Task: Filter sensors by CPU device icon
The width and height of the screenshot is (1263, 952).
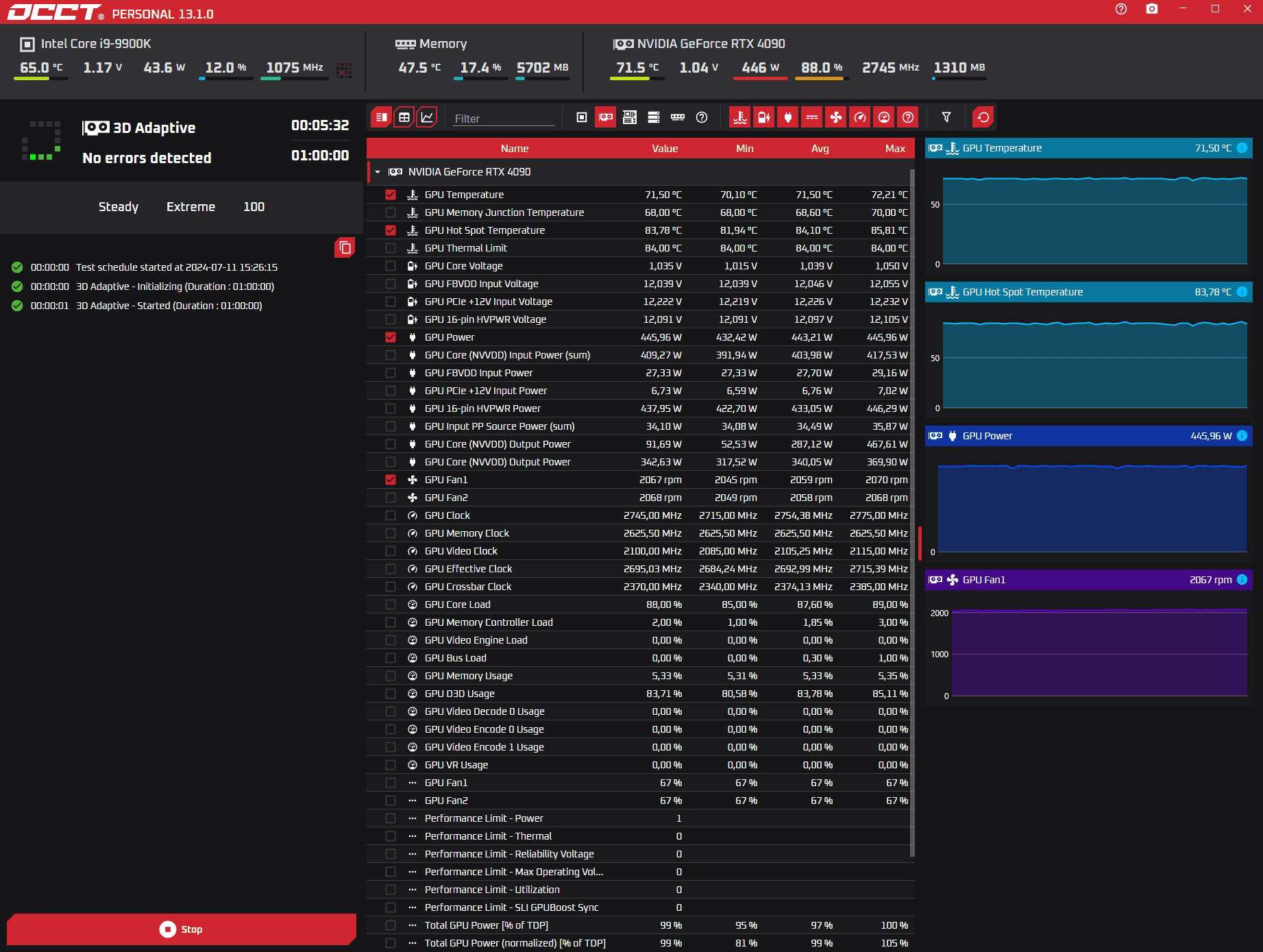Action: (x=582, y=117)
